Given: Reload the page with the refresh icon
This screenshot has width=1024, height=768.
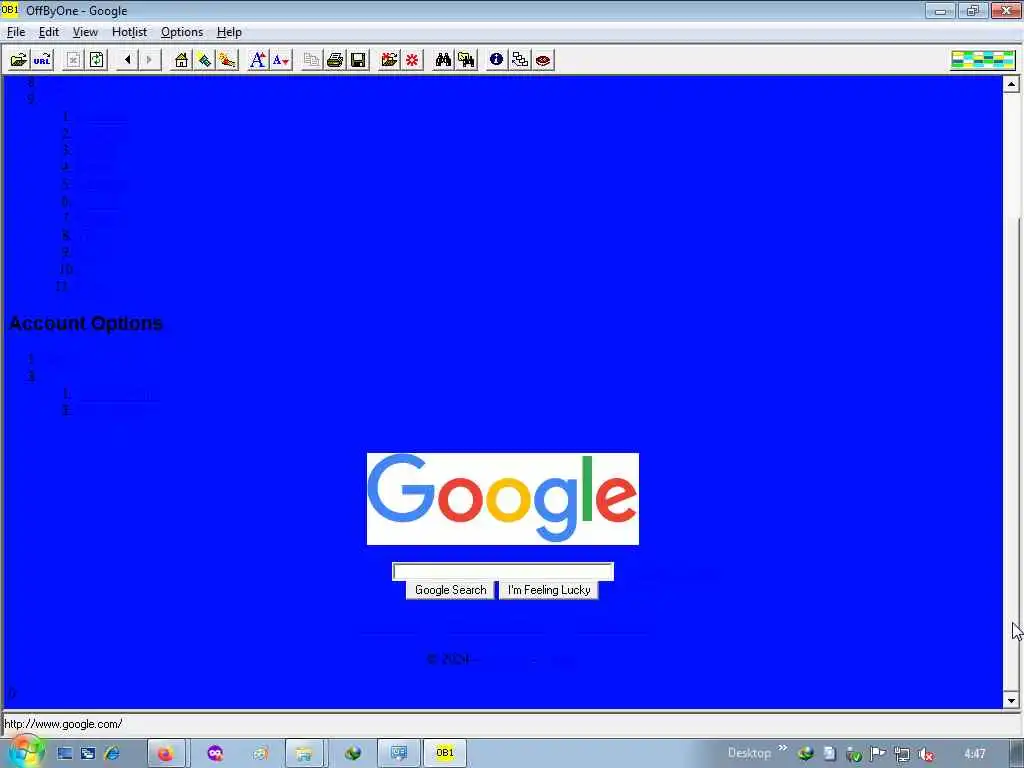Looking at the screenshot, I should click(97, 60).
